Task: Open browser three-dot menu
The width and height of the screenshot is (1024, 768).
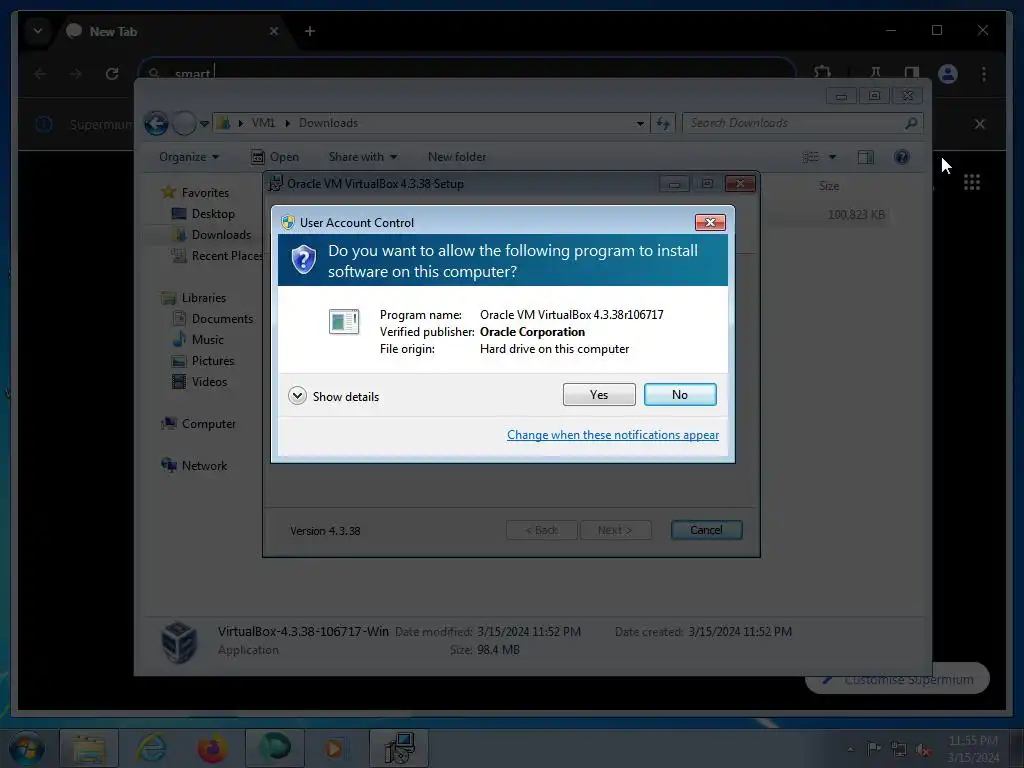Action: 984,74
